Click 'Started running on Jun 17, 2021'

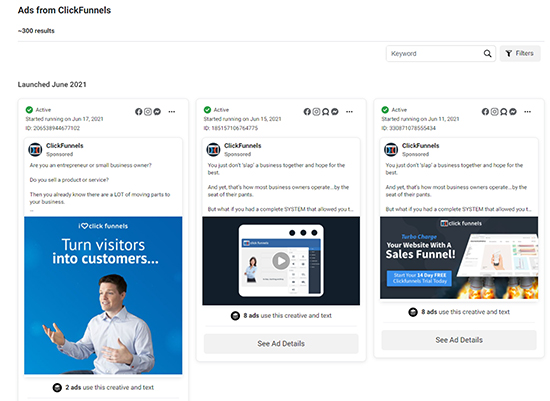[64, 119]
